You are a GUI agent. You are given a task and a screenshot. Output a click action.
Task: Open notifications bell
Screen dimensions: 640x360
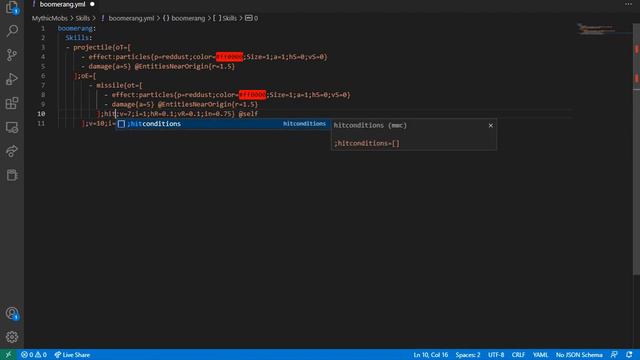(x=629, y=355)
